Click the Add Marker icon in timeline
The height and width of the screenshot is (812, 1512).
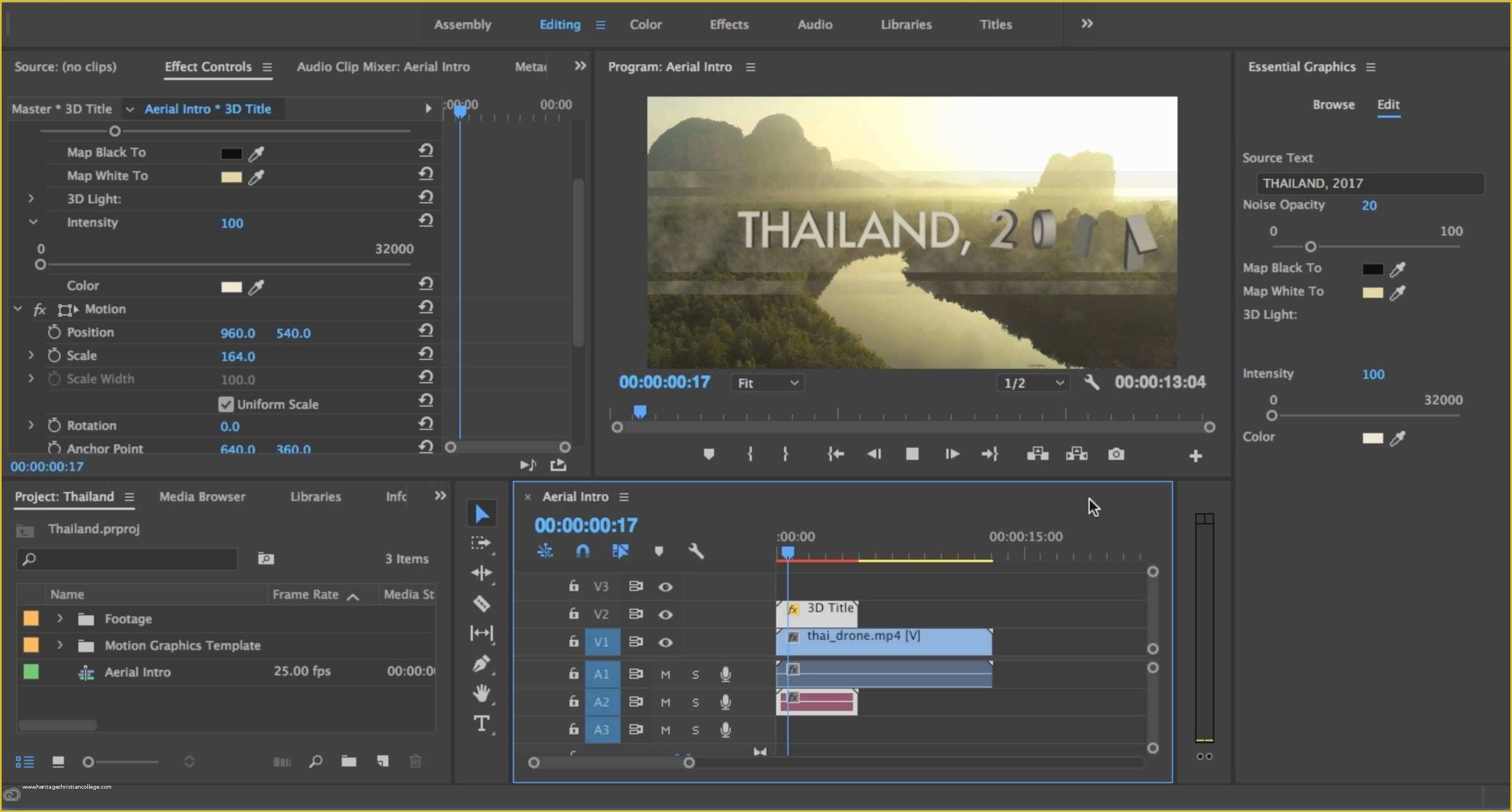tap(660, 551)
